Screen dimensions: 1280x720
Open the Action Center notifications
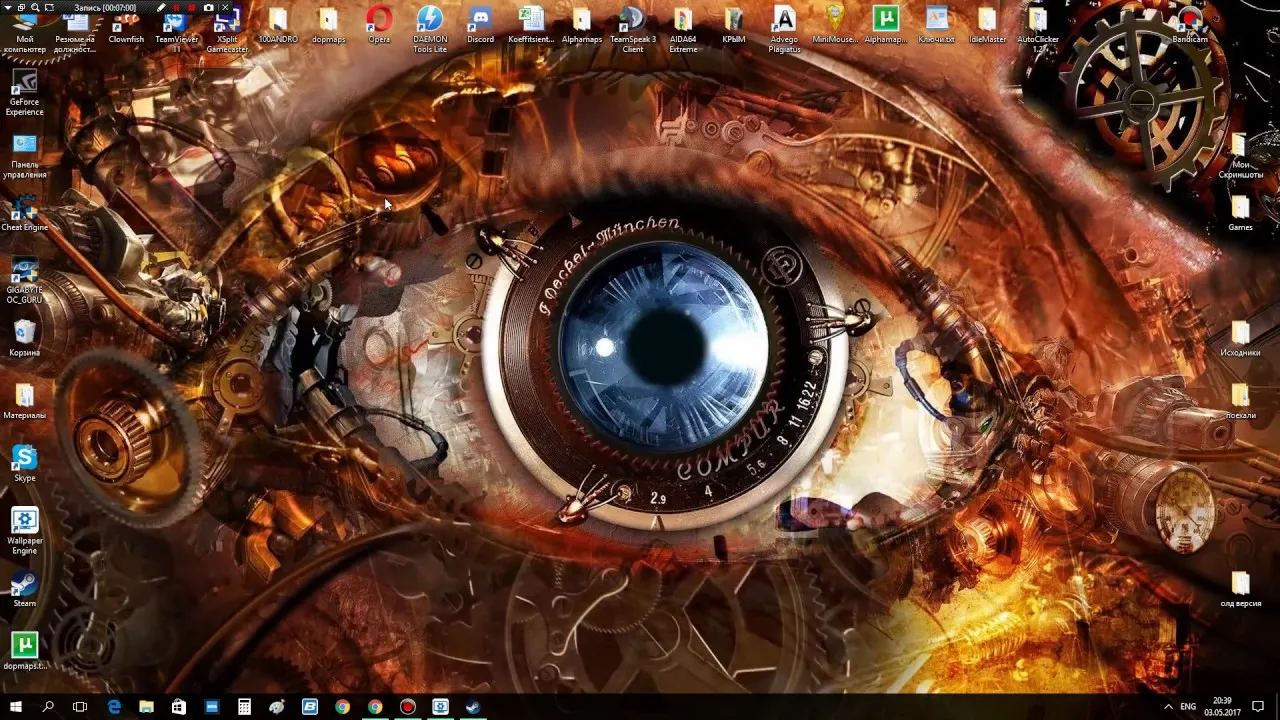click(1260, 707)
